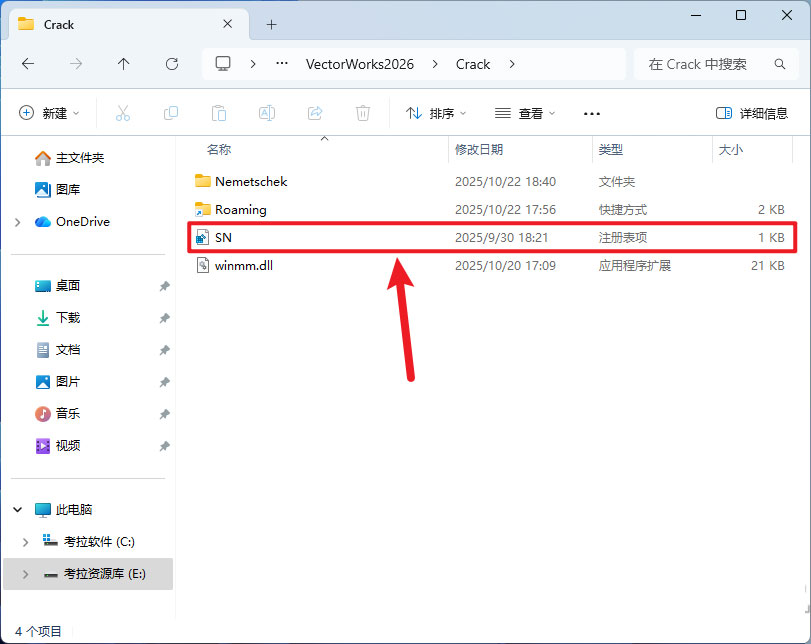
Task: Click the Copy icon in toolbar
Action: tap(171, 113)
